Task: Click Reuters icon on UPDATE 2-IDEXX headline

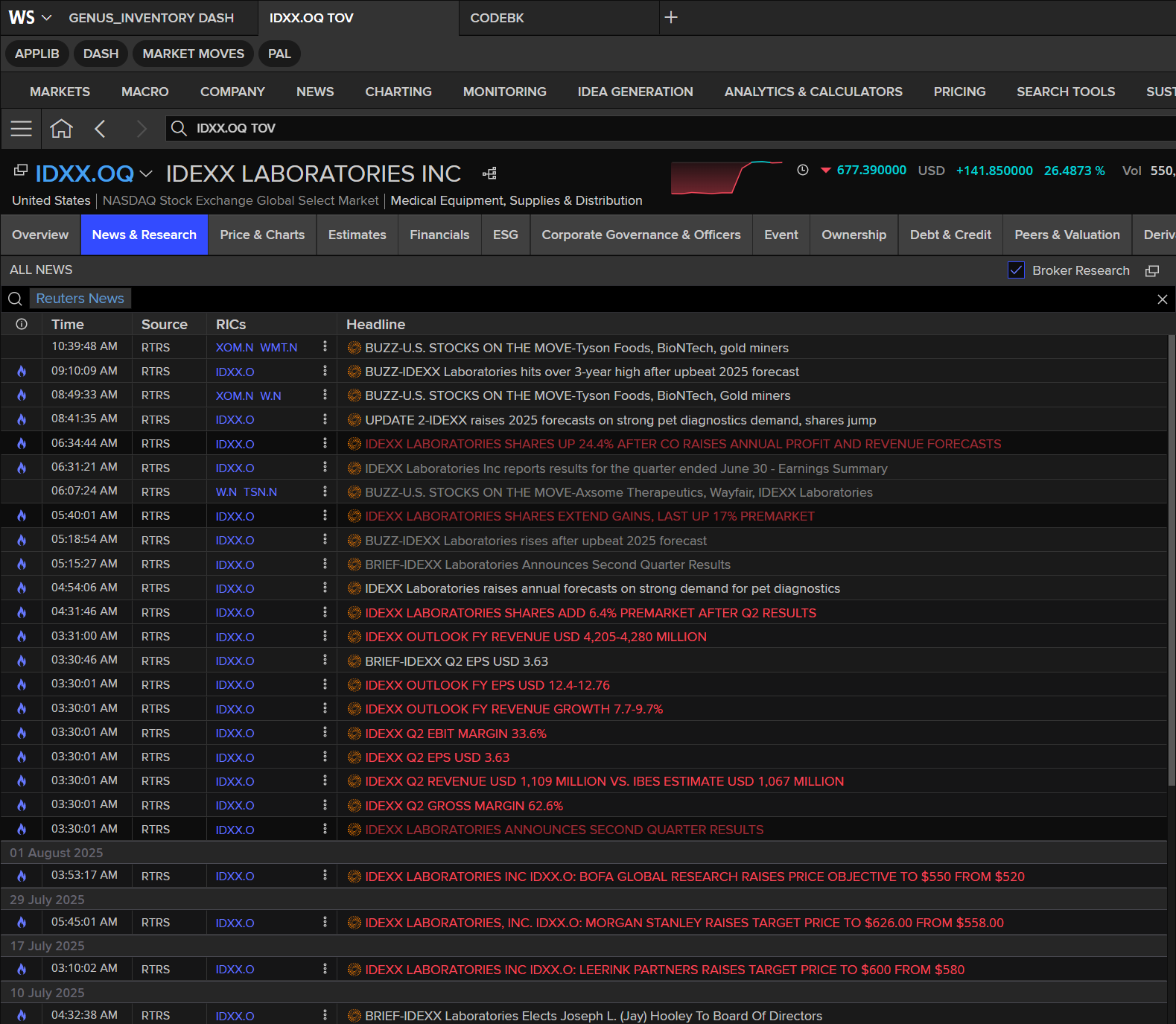Action: pyautogui.click(x=355, y=419)
